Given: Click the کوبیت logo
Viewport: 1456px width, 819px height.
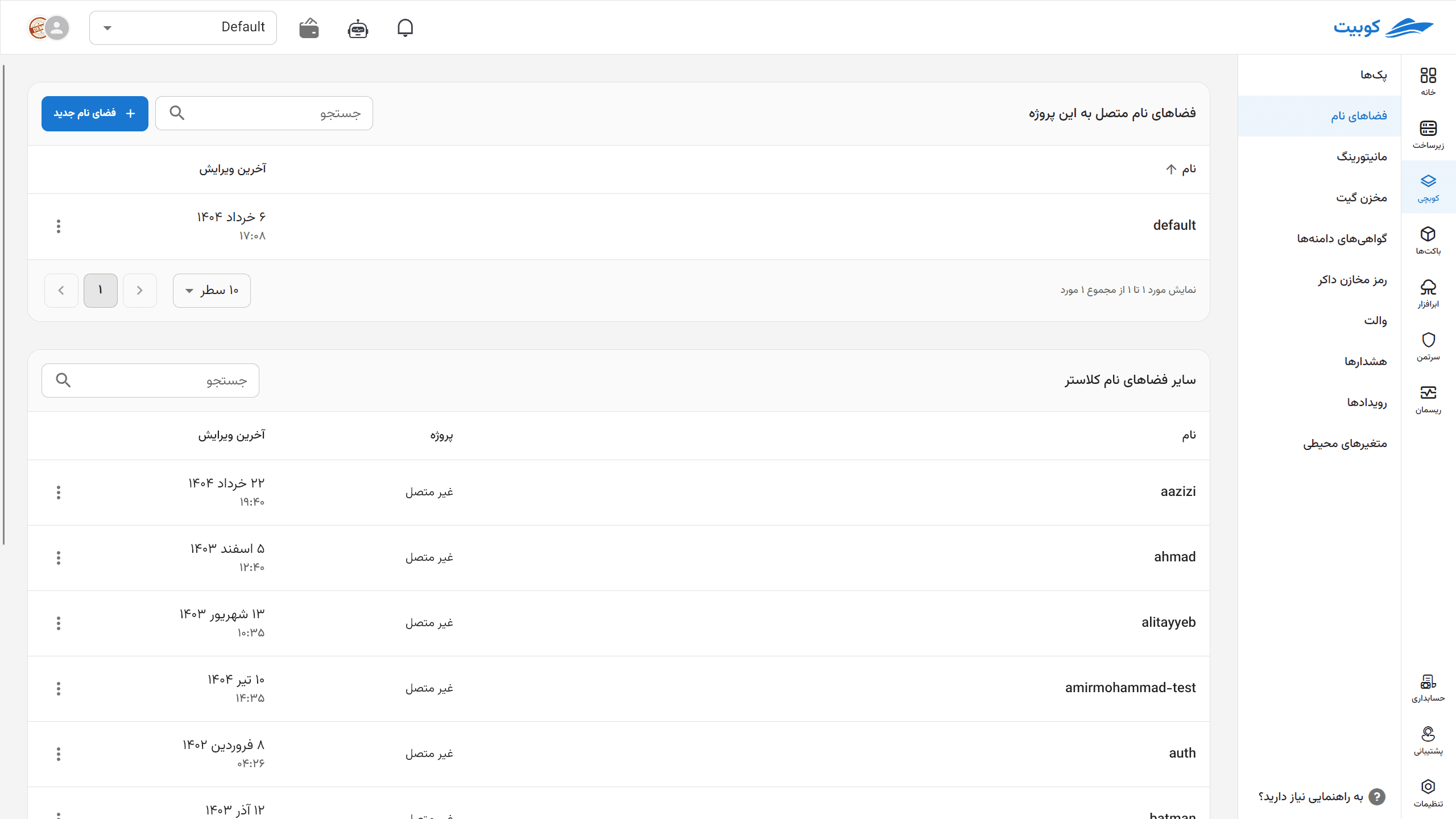Looking at the screenshot, I should pos(1383,27).
